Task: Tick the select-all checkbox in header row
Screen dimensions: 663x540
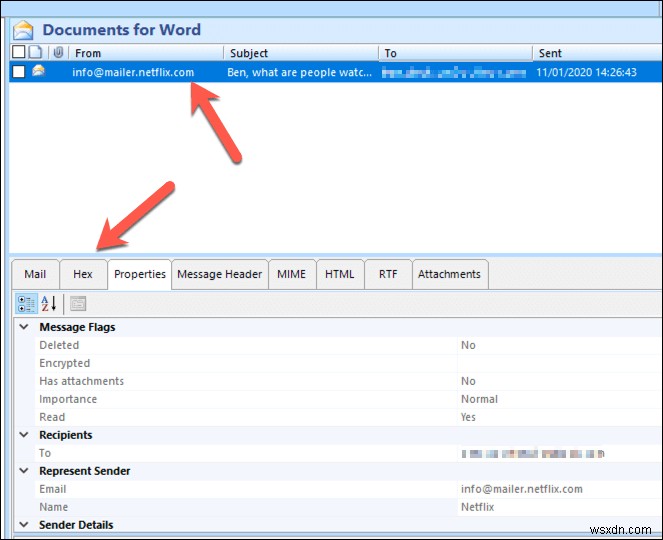Action: coord(19,52)
